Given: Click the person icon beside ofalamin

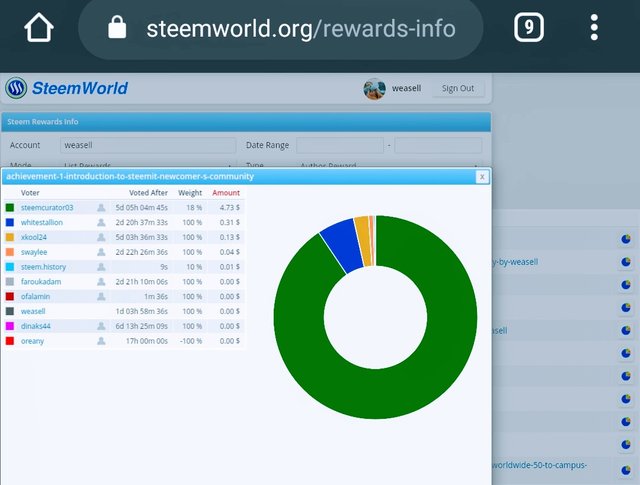Looking at the screenshot, I should click(101, 296).
